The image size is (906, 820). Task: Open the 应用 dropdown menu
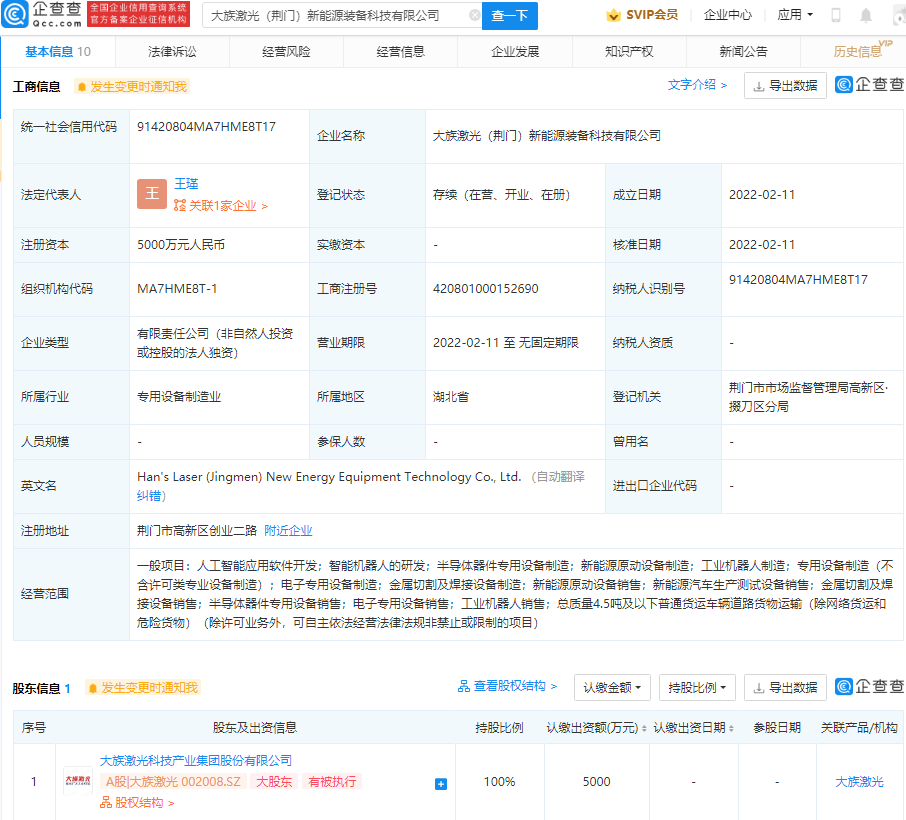click(x=794, y=15)
